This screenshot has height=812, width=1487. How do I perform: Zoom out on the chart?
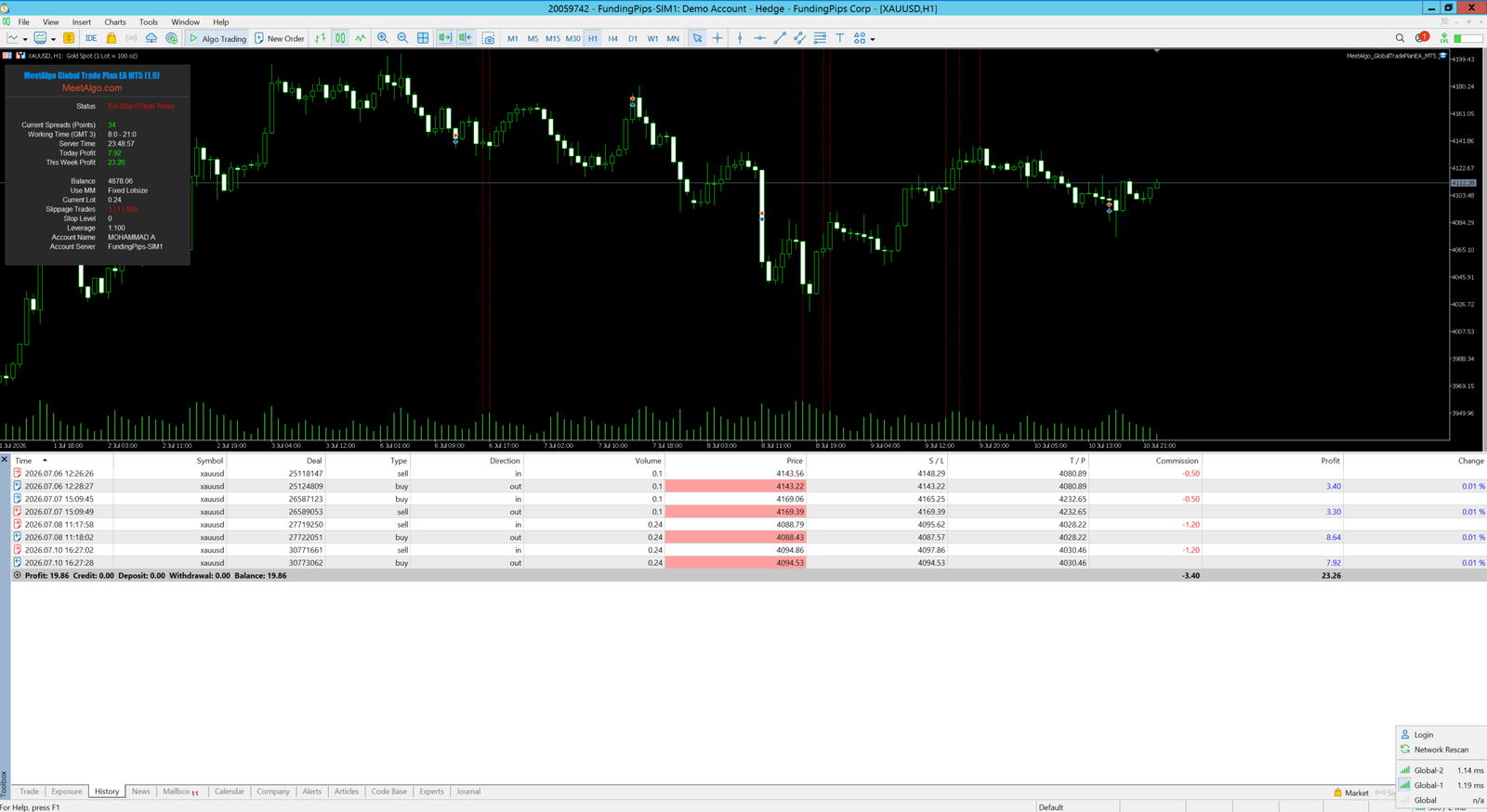(x=402, y=38)
